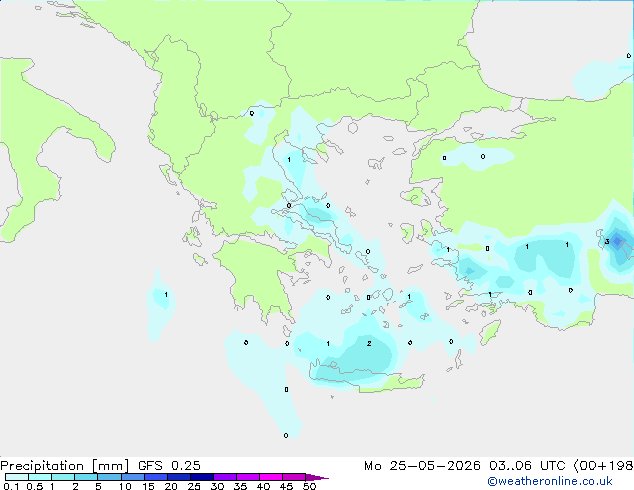634x490 pixels.
Task: Click the 'GFS 0.25' model label
Action: pyautogui.click(x=169, y=466)
